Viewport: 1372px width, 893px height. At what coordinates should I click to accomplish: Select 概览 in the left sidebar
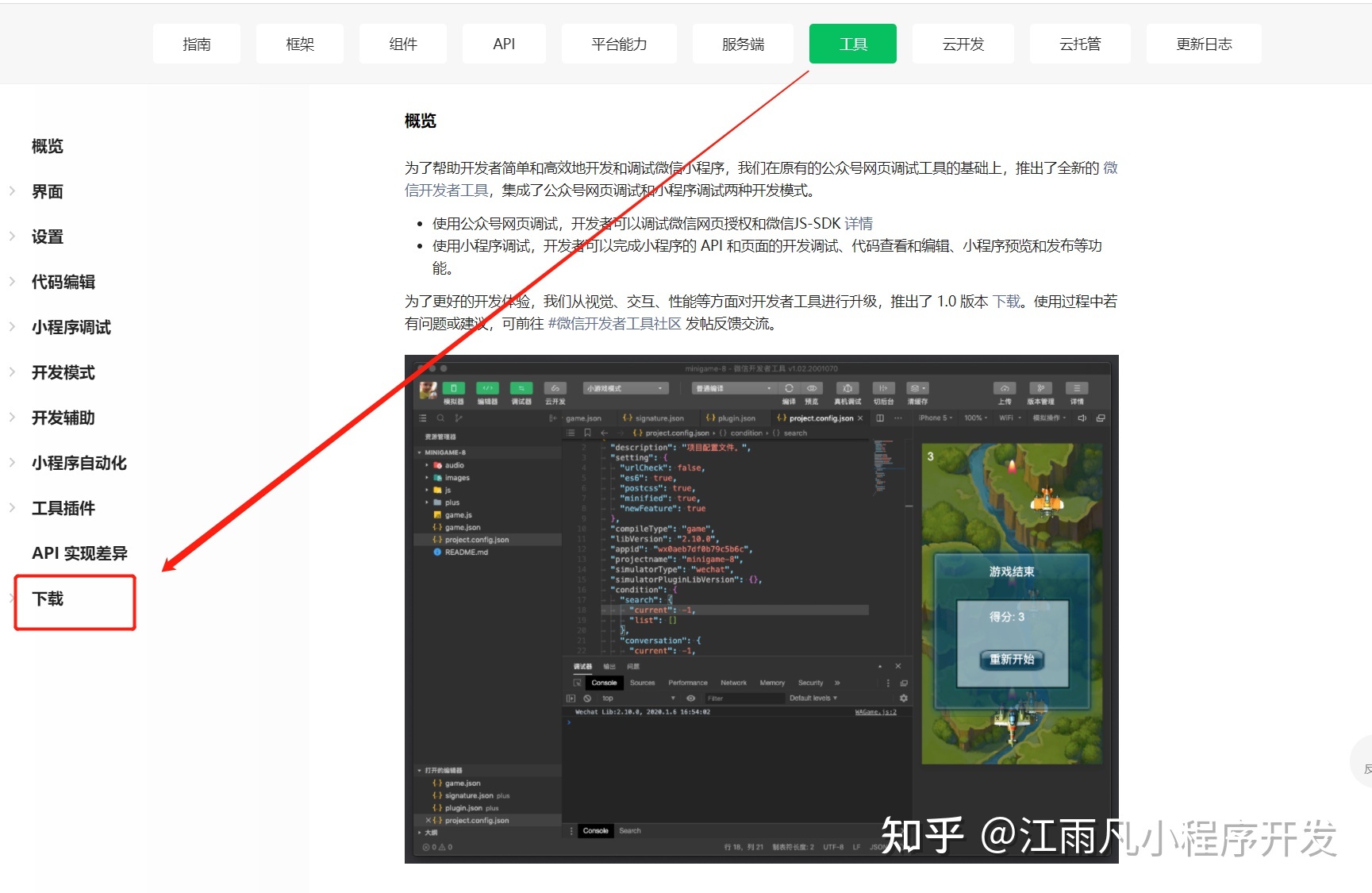pos(48,146)
